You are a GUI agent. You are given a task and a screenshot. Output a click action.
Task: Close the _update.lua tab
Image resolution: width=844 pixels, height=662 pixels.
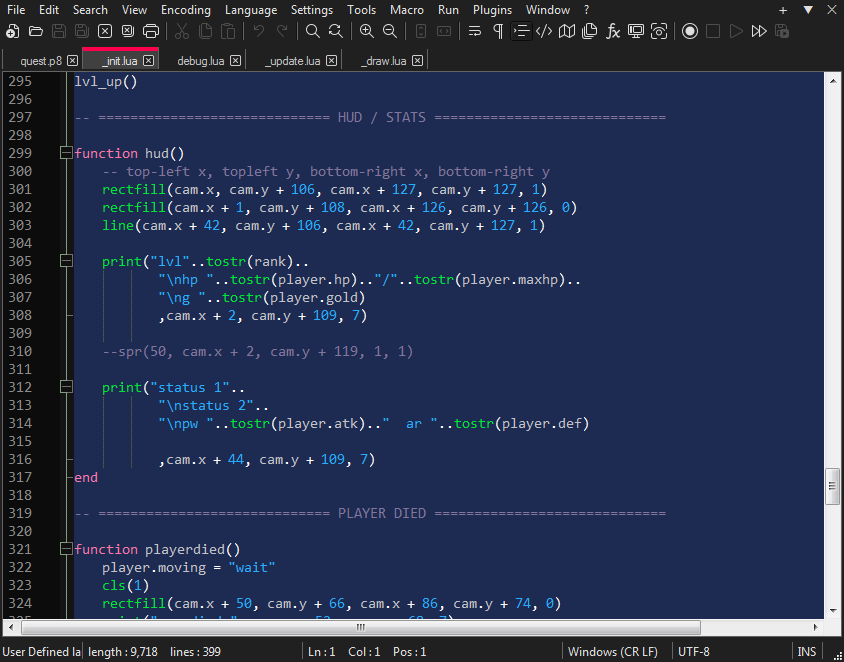(x=332, y=61)
